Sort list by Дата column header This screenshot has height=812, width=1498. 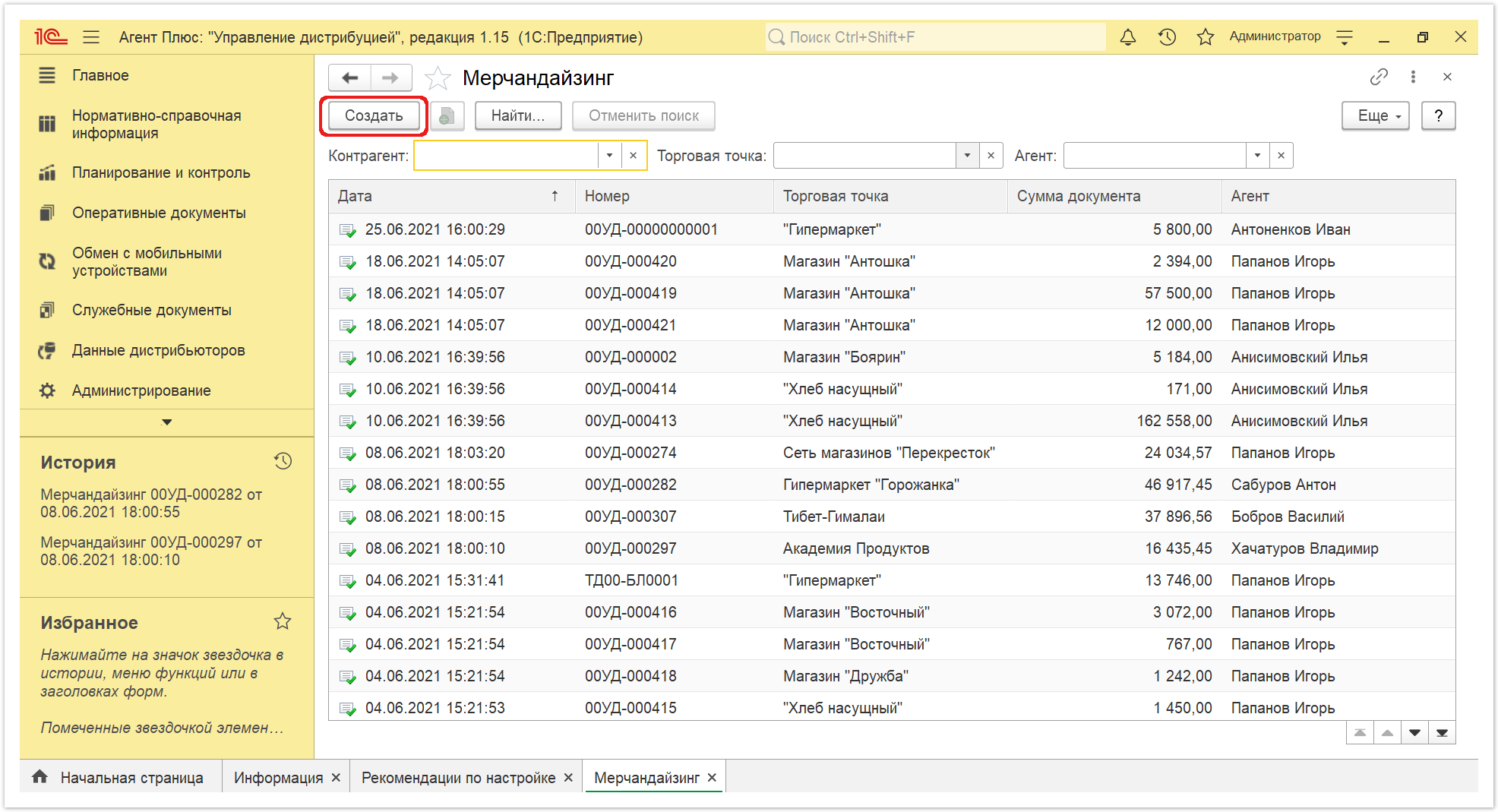451,196
